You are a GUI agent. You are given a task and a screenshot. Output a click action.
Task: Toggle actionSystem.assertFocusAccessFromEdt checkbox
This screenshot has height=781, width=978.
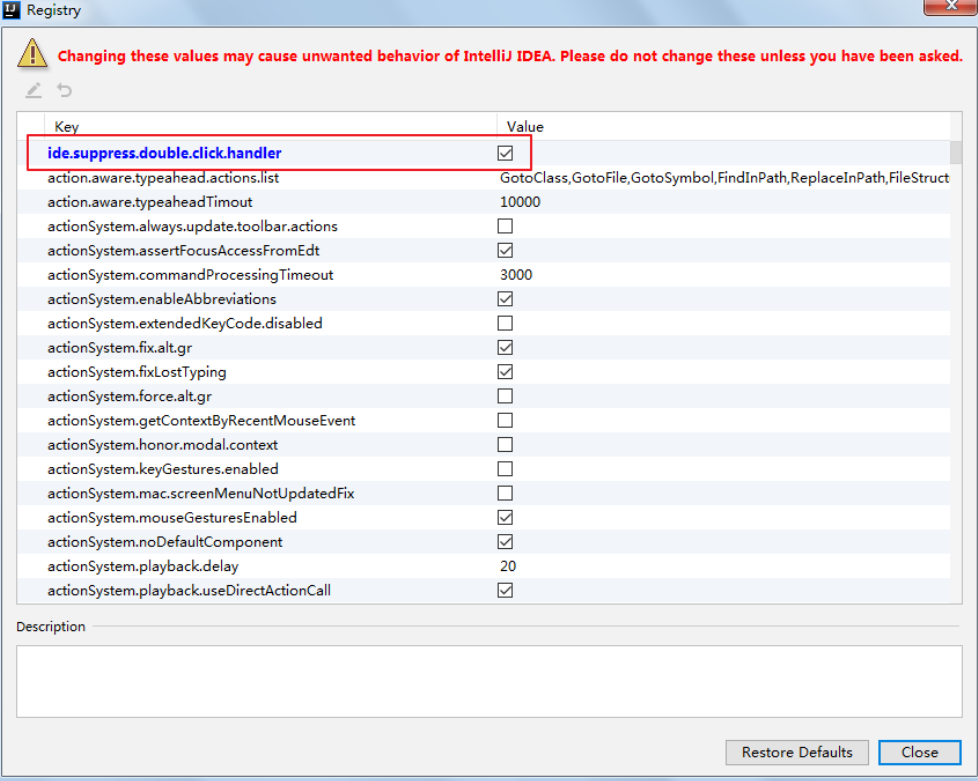505,250
